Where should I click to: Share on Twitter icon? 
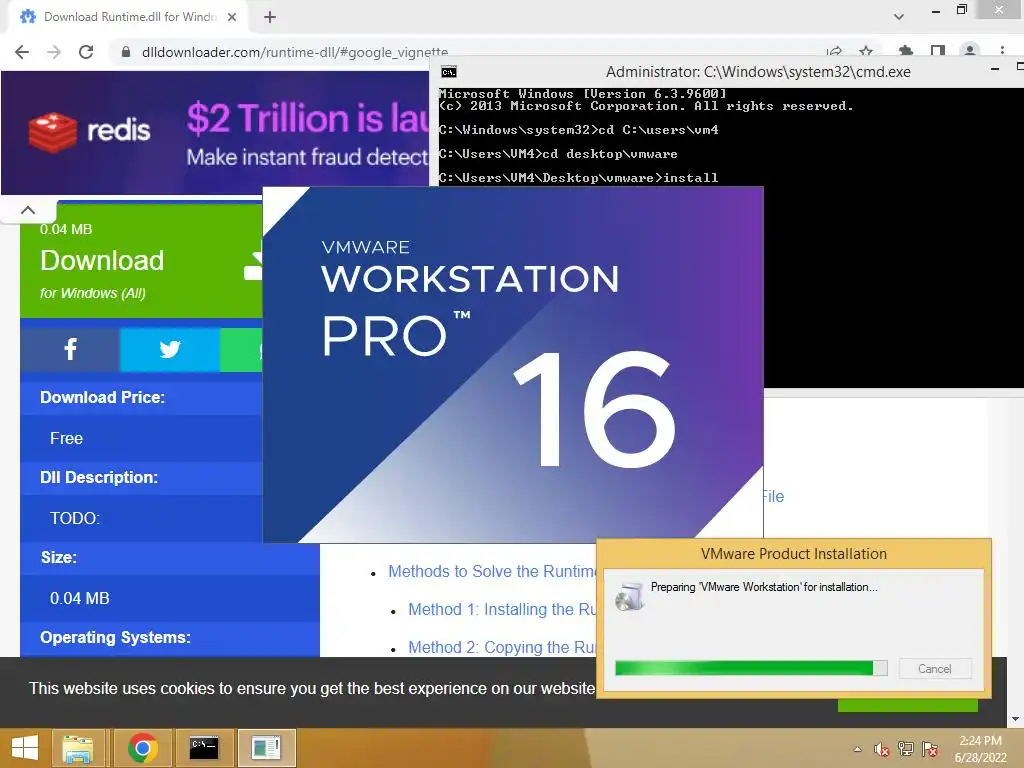[x=170, y=350]
